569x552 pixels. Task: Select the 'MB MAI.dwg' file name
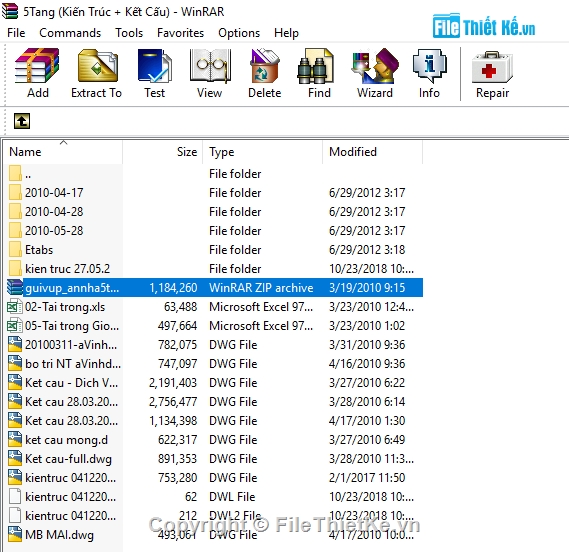tap(60, 535)
